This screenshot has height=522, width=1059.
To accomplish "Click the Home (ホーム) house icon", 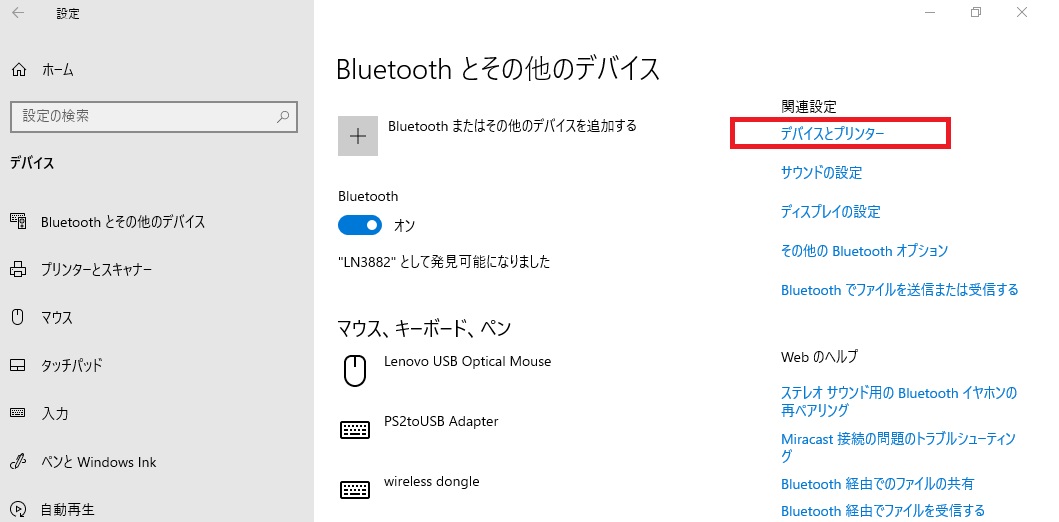I will (20, 70).
